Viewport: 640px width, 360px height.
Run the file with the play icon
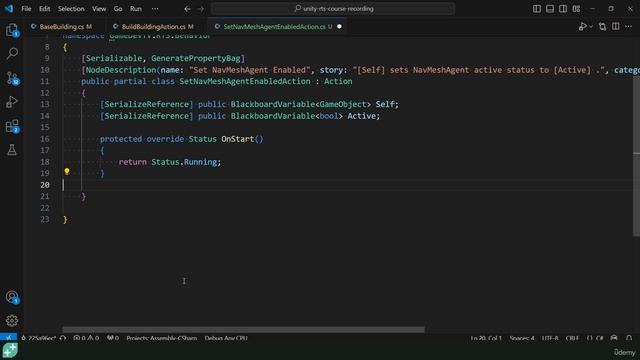click(582, 27)
